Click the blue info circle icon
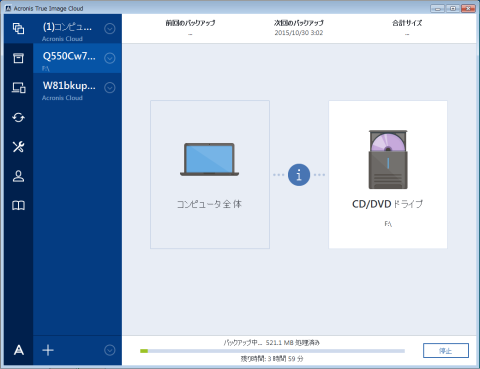The width and height of the screenshot is (480, 369). click(299, 175)
